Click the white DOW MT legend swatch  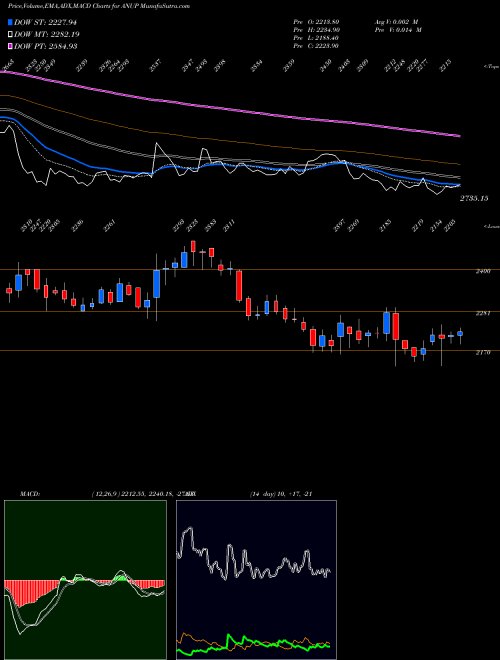click(x=10, y=35)
